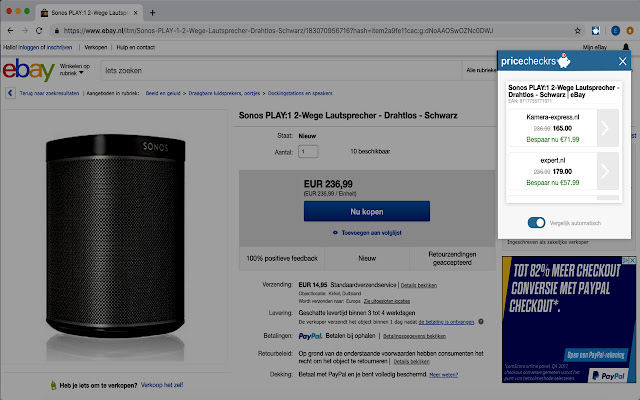Open Draagbare luidsprekers, oortjes breadcrumb
The width and height of the screenshot is (640, 400).
tap(224, 93)
